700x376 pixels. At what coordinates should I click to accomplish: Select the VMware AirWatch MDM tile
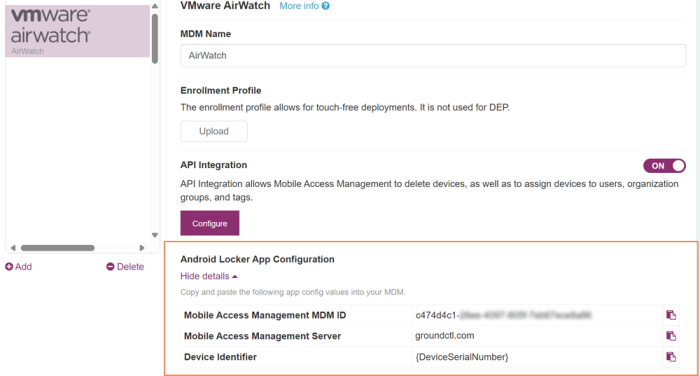78,31
